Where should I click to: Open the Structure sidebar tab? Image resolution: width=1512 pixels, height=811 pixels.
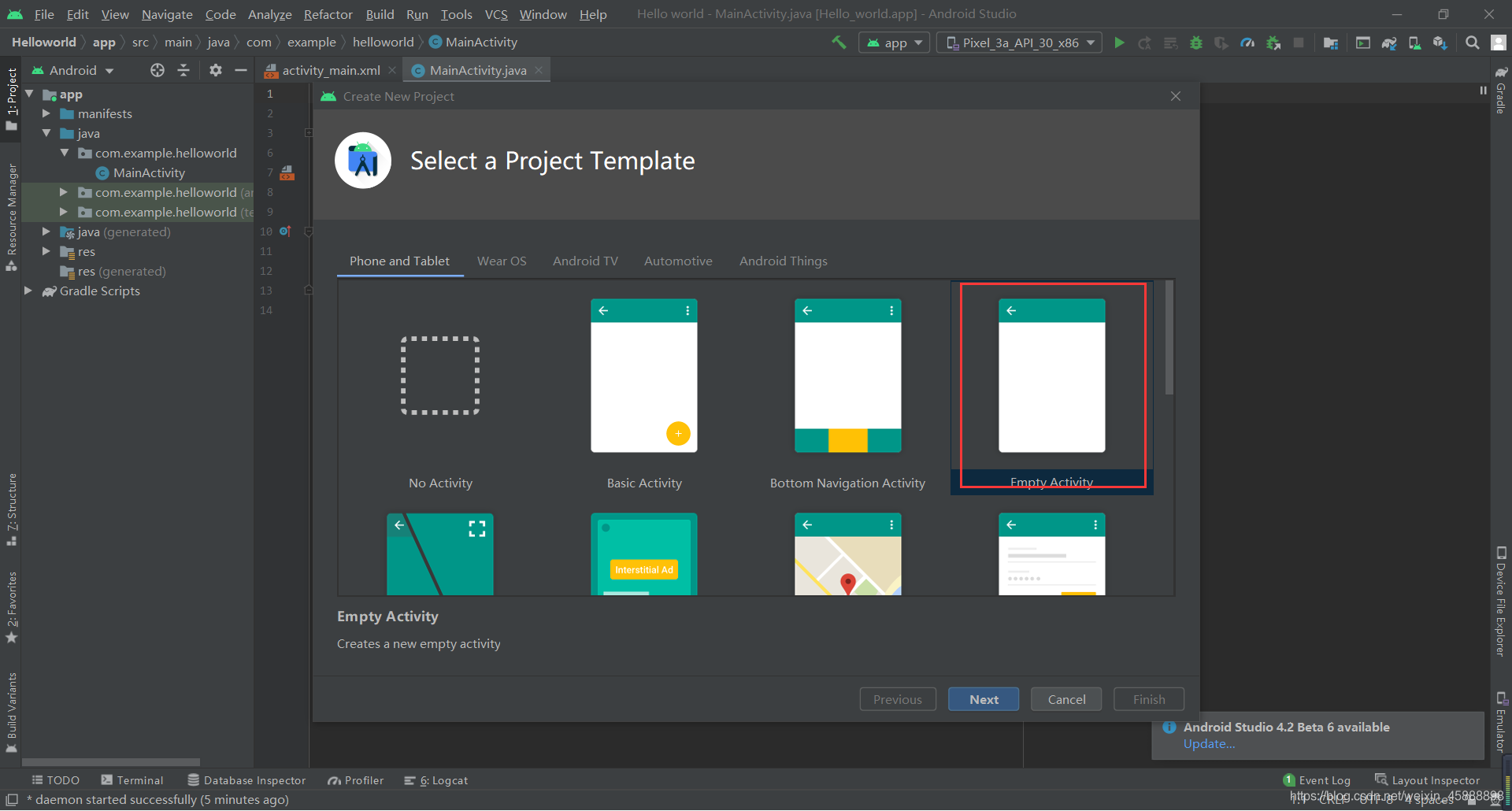click(x=11, y=509)
